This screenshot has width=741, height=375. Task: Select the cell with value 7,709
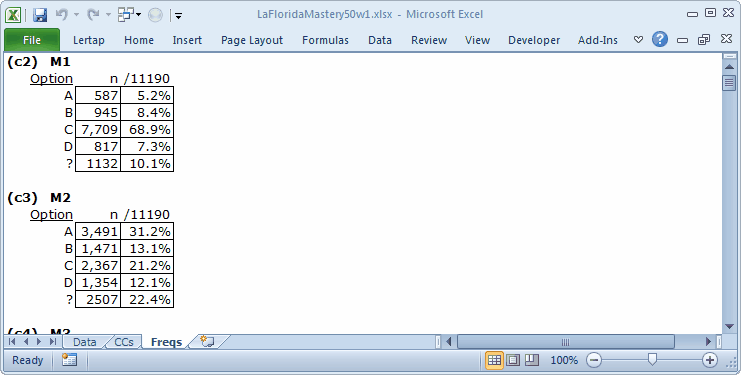click(98, 129)
